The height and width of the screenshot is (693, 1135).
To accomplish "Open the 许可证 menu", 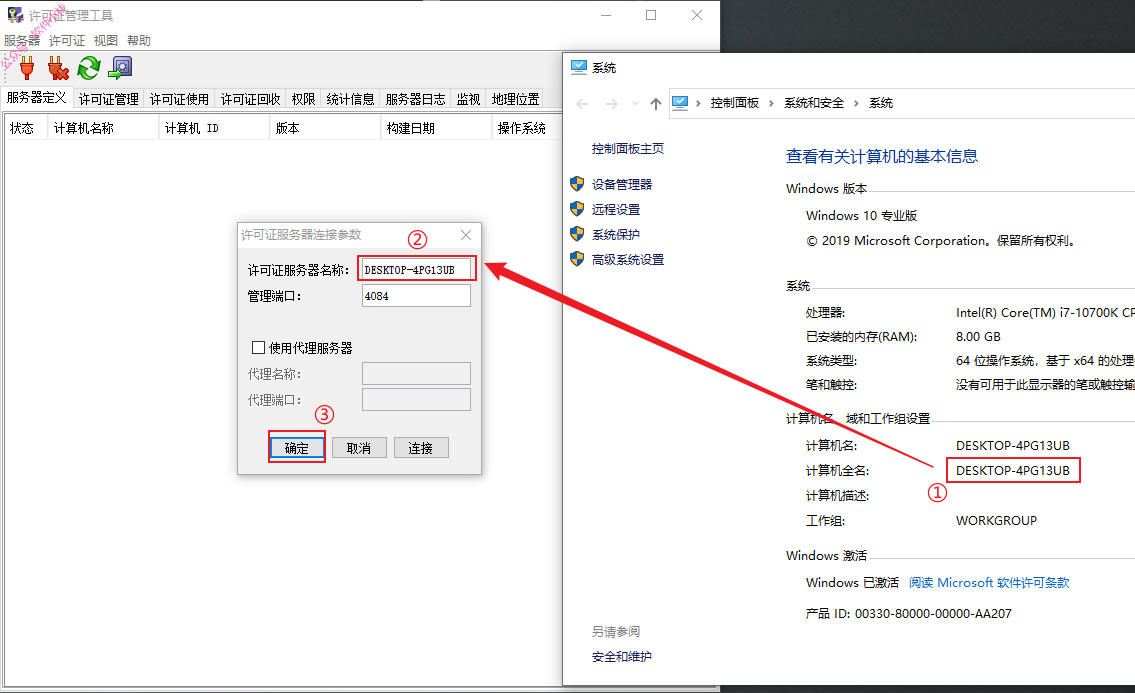I will tap(67, 41).
